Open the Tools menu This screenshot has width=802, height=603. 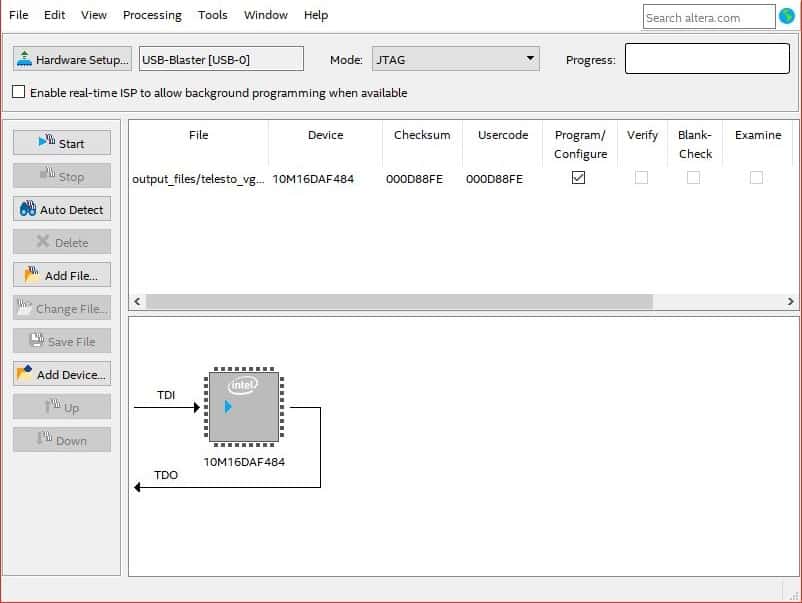pyautogui.click(x=212, y=15)
